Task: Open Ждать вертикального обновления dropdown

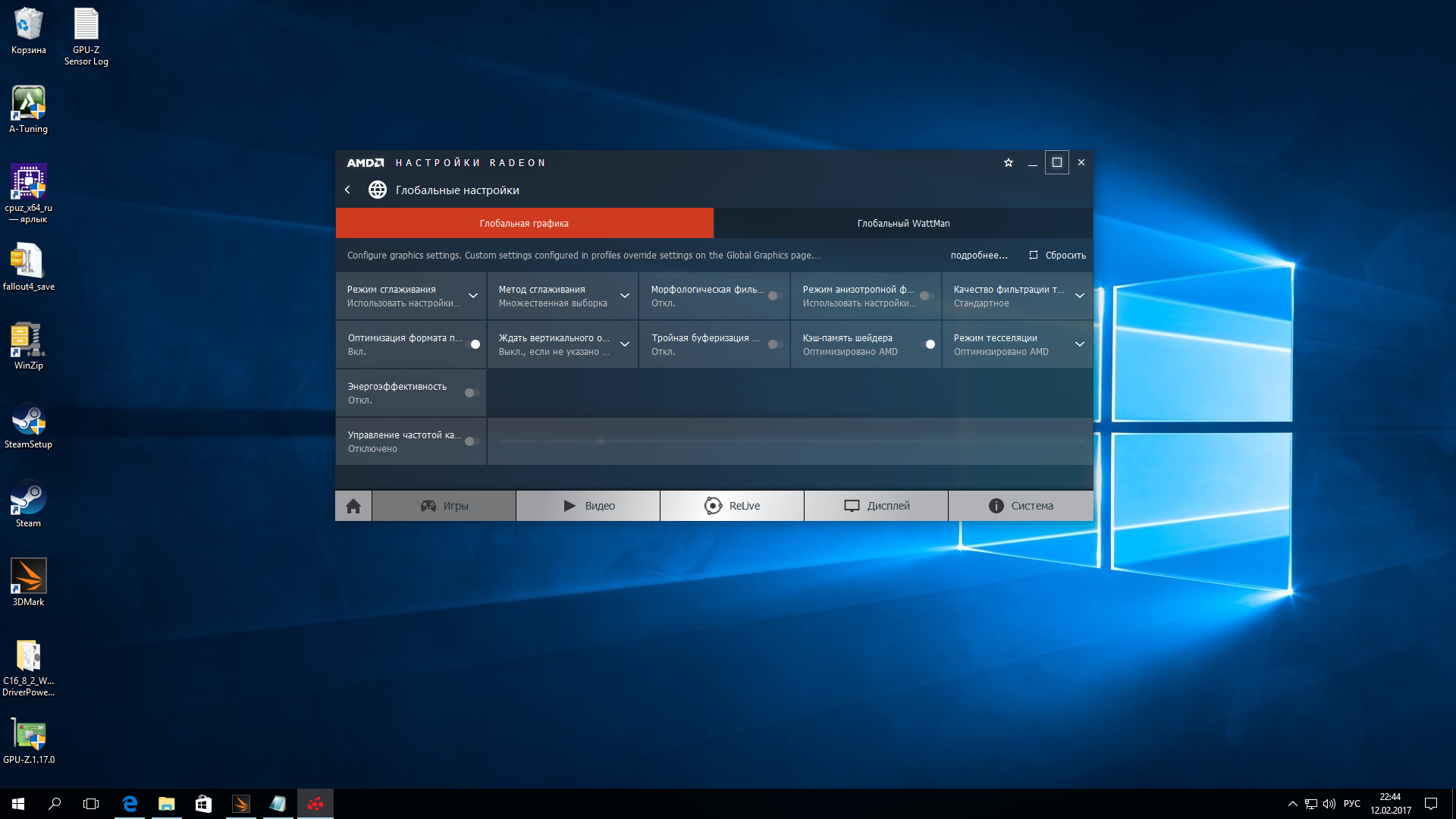Action: tap(625, 344)
